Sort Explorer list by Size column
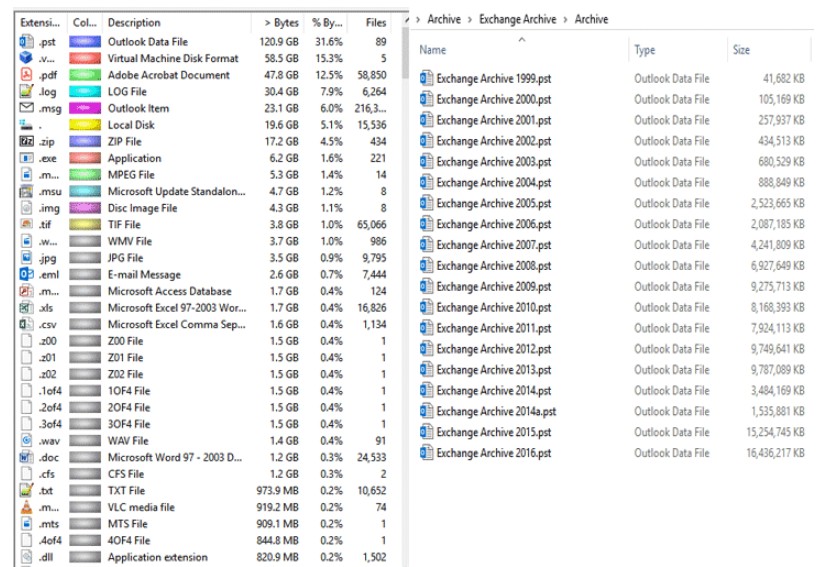The height and width of the screenshot is (567, 822). coord(741,50)
